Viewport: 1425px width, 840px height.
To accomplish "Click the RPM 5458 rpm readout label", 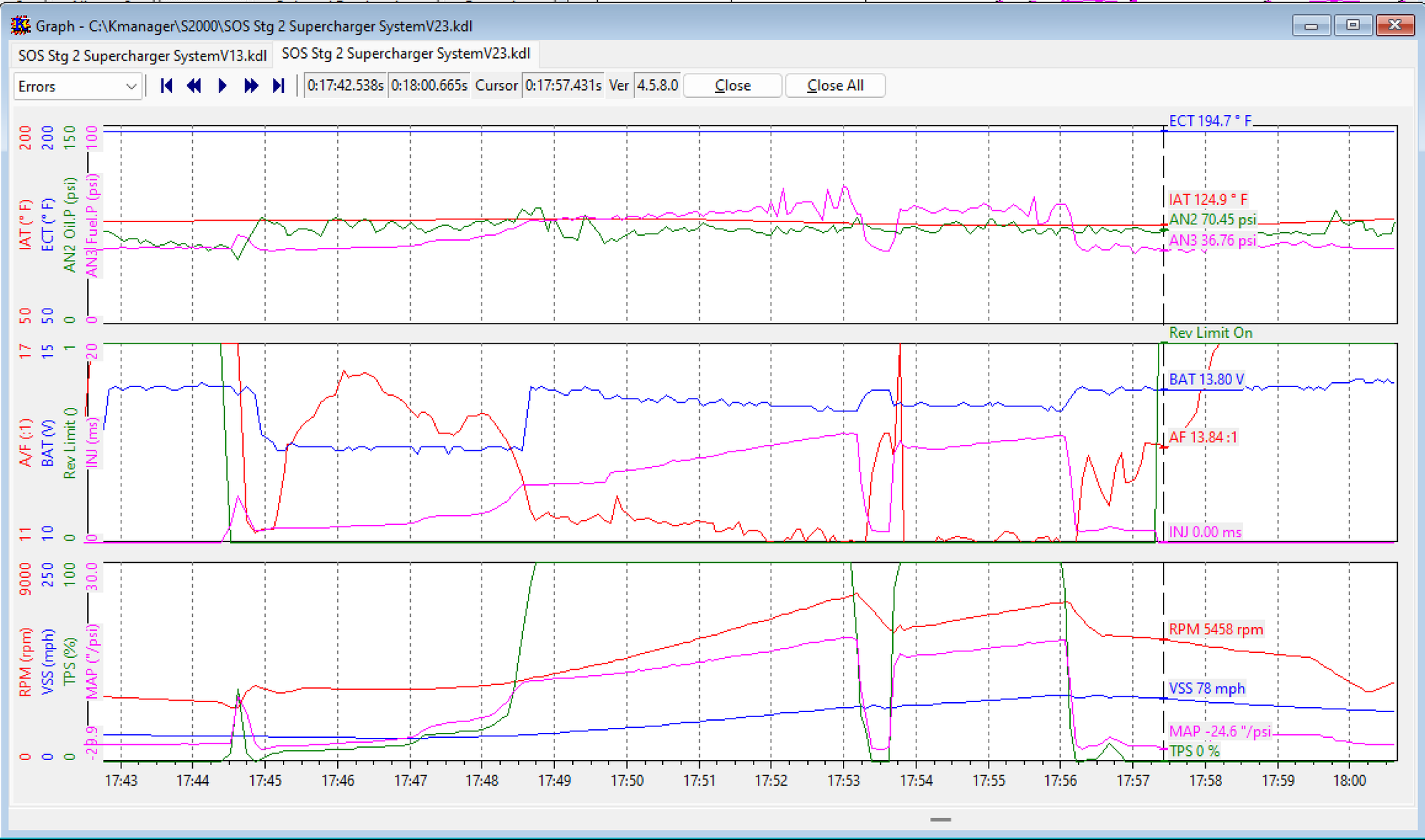I will pyautogui.click(x=1215, y=629).
